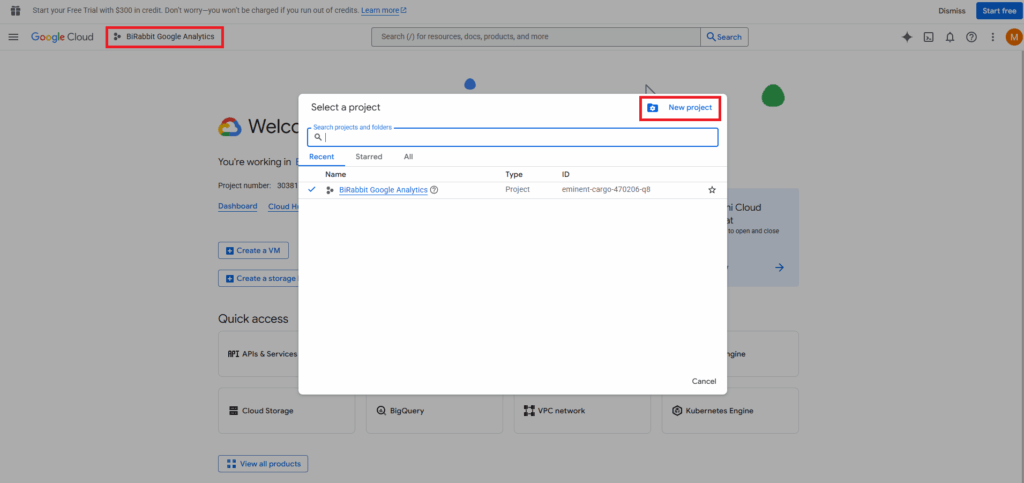Dismiss the free trial banner

[952, 10]
